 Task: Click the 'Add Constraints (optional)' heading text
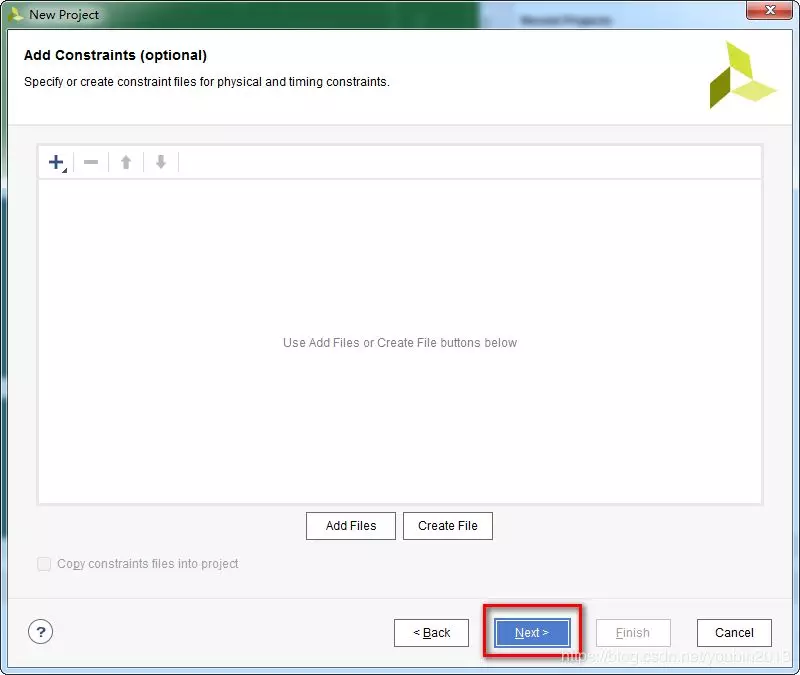point(115,55)
